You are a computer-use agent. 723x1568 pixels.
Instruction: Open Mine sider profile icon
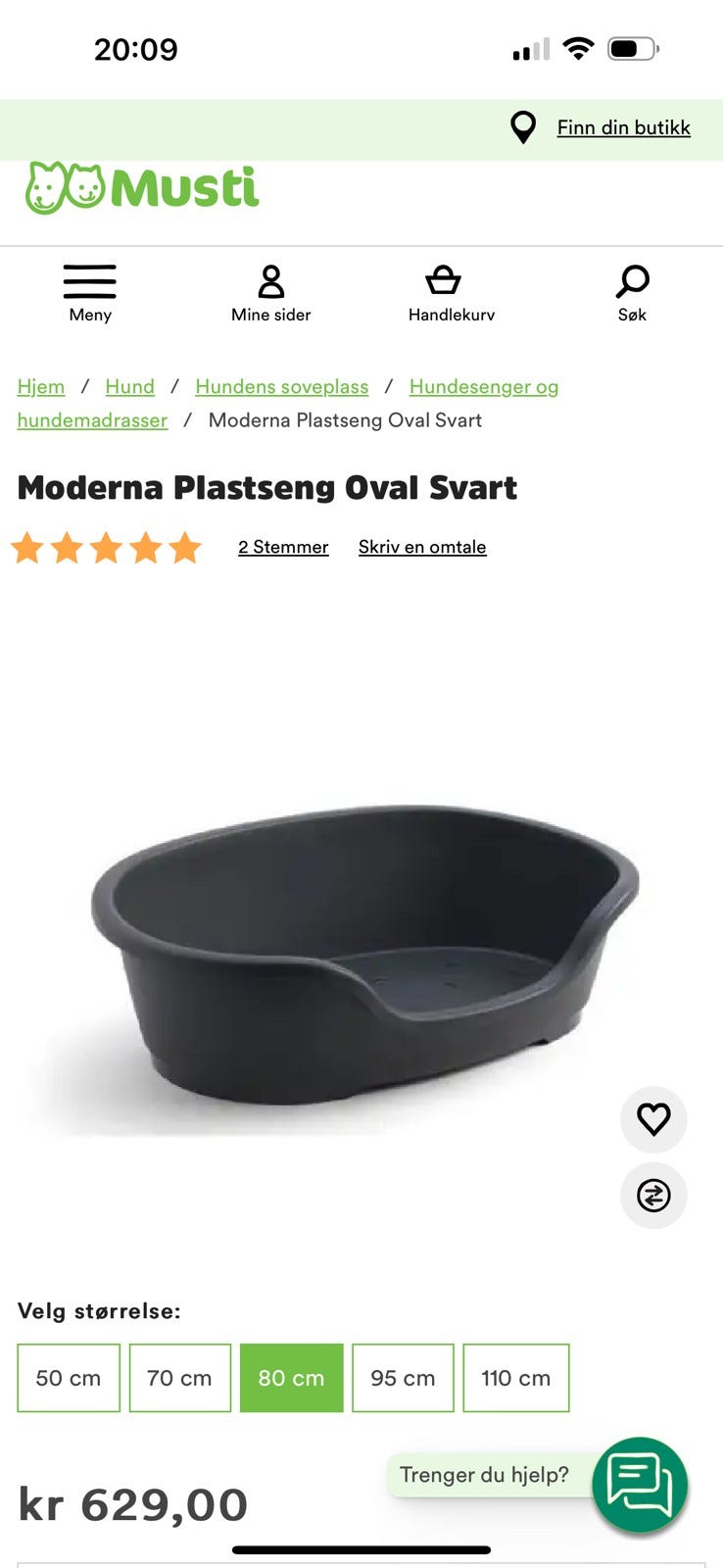(270, 281)
